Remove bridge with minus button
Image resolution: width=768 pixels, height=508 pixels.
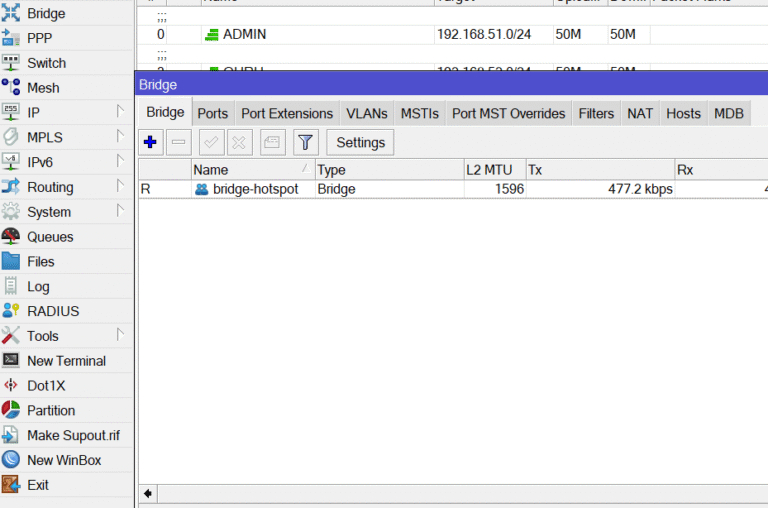pos(179,143)
